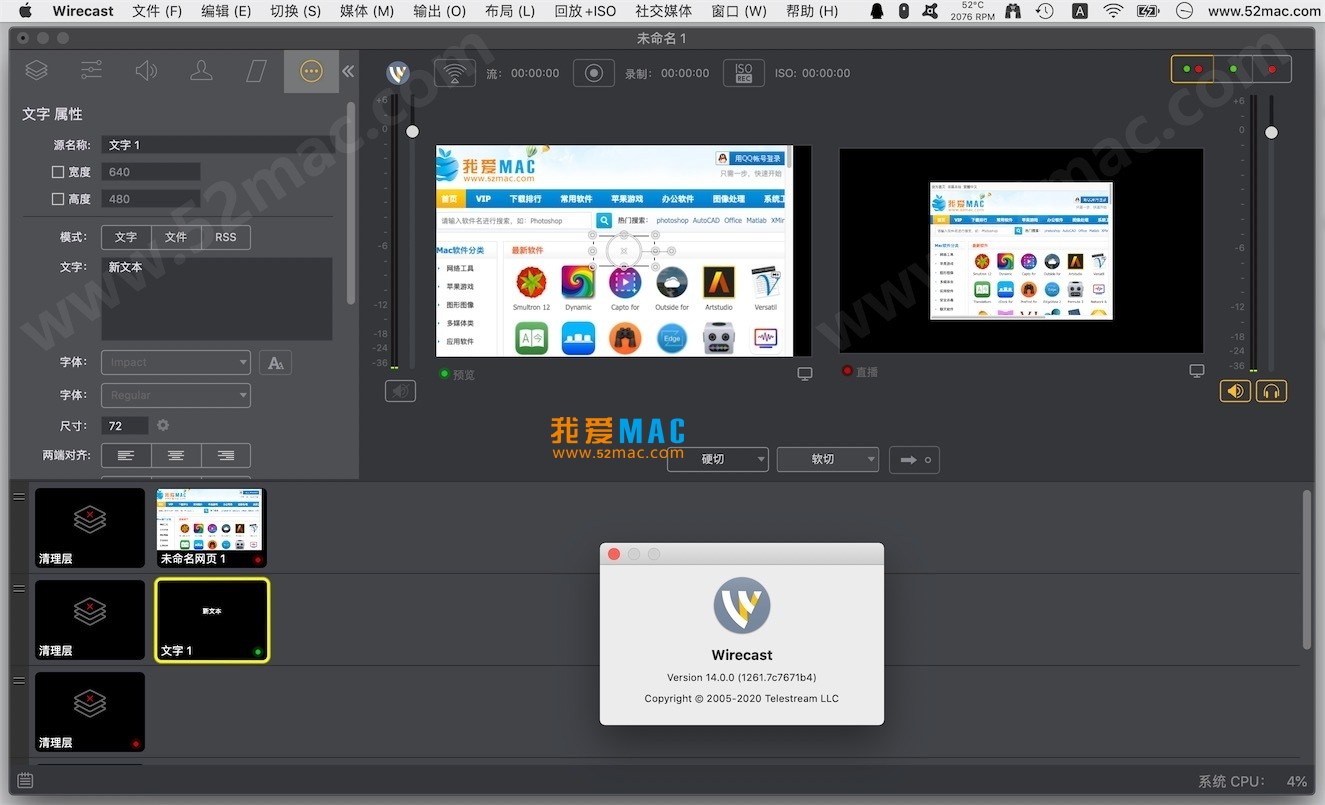This screenshot has height=805, width=1325.
Task: Select the center text alignment button
Action: 176,455
